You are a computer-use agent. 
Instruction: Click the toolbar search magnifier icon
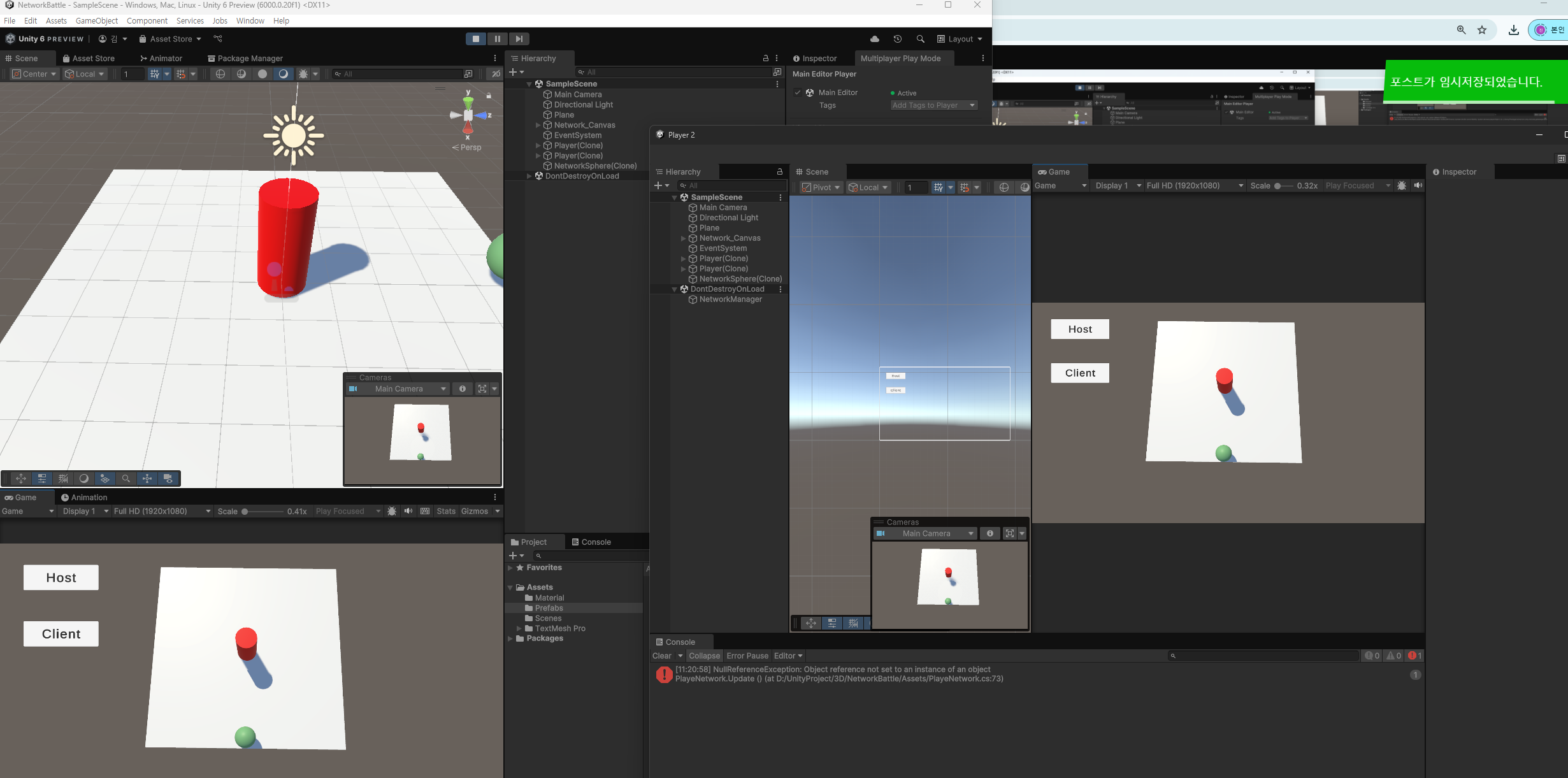(x=921, y=39)
